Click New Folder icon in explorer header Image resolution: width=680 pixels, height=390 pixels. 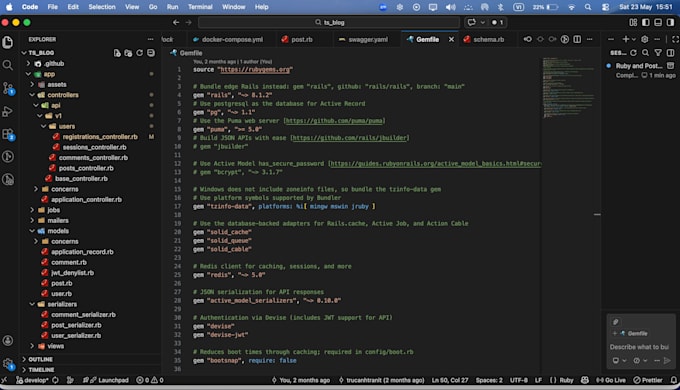128,52
